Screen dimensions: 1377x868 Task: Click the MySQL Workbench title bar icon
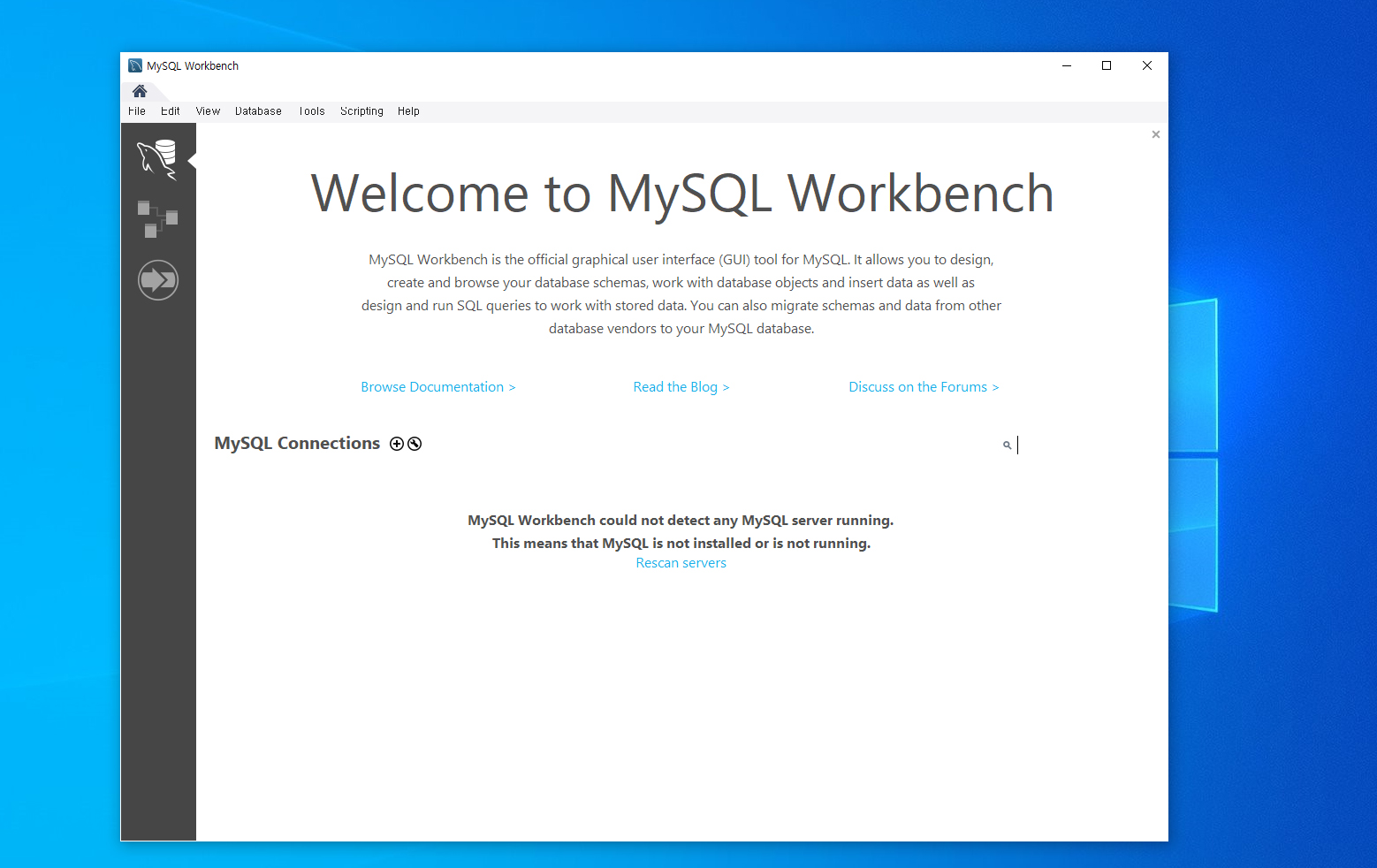pos(135,65)
